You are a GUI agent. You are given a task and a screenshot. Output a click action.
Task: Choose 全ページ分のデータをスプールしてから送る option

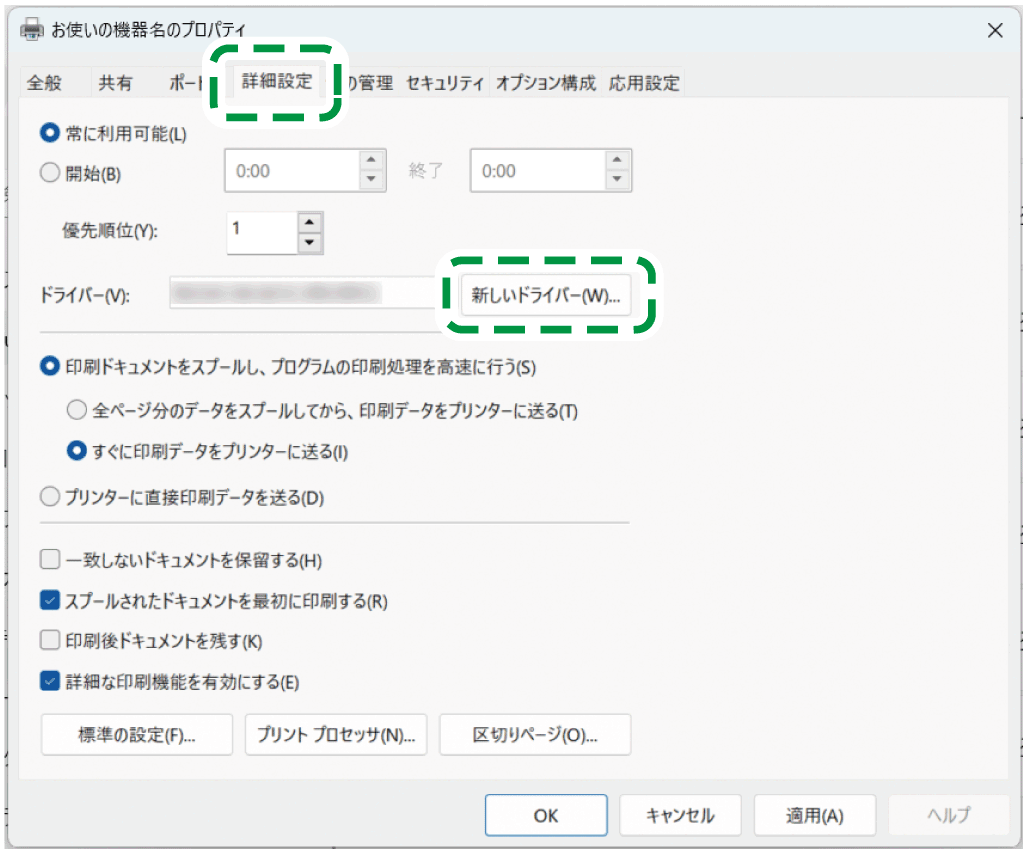pos(76,410)
